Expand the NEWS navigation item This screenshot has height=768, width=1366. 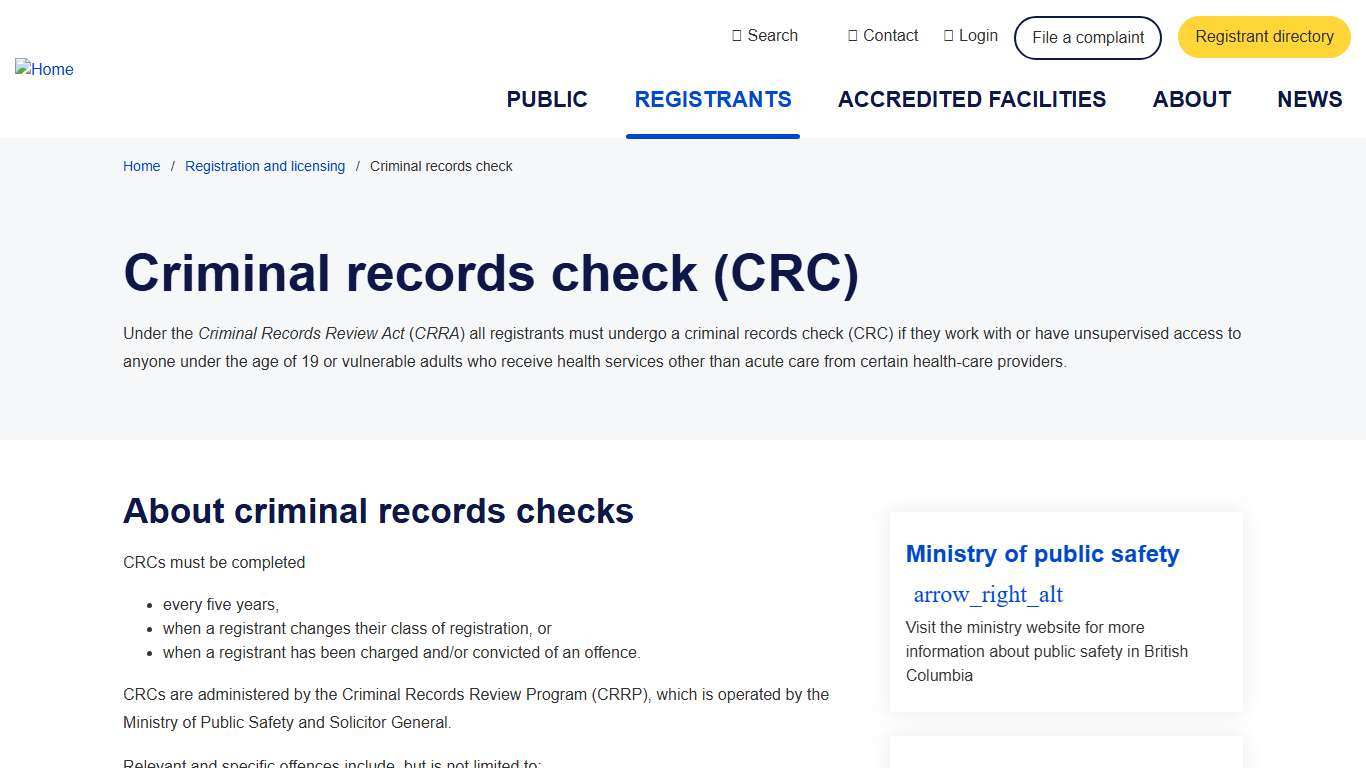1309,99
